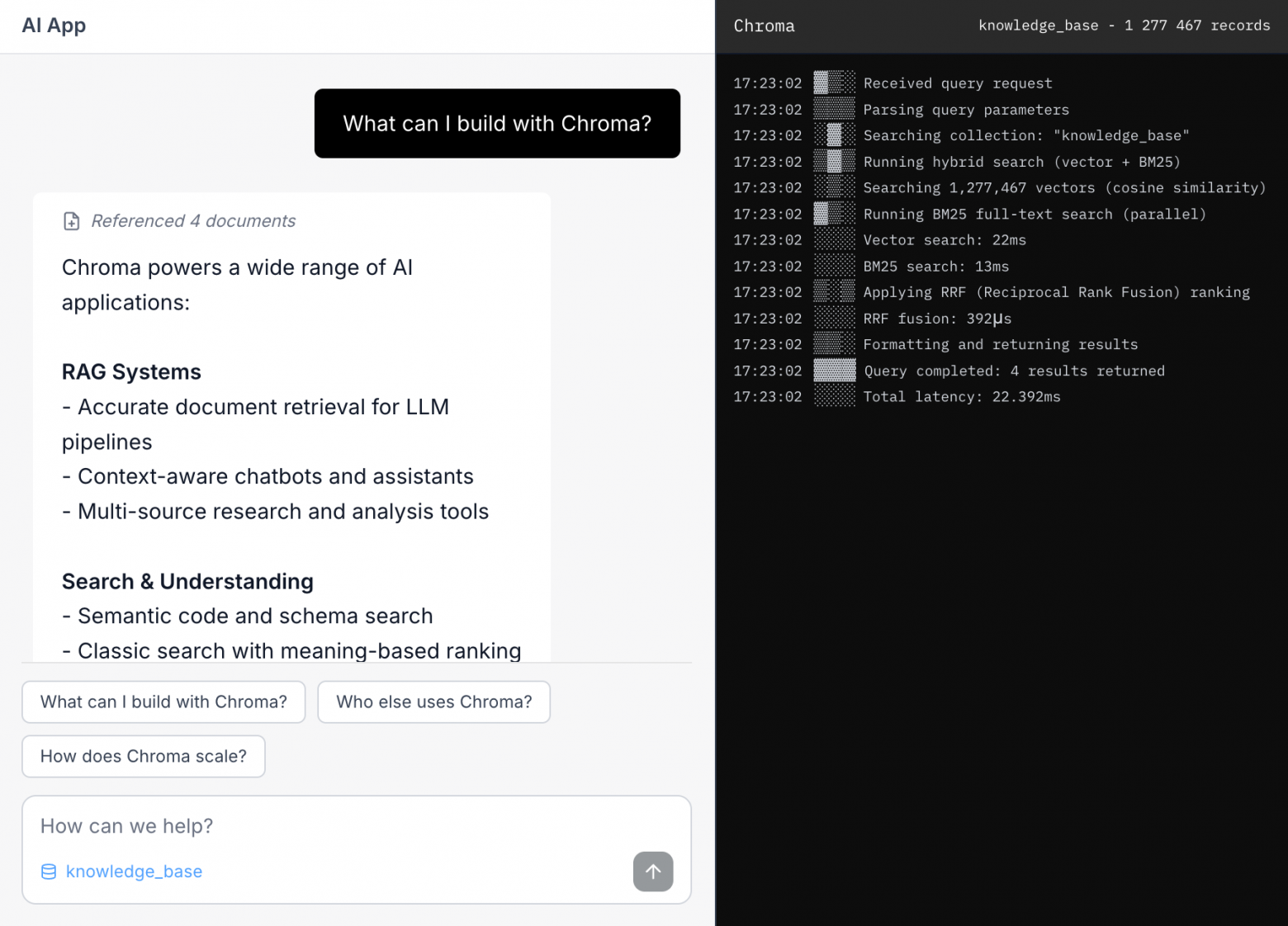
Task: Click the Chroma title in the log panel
Action: pos(765,26)
